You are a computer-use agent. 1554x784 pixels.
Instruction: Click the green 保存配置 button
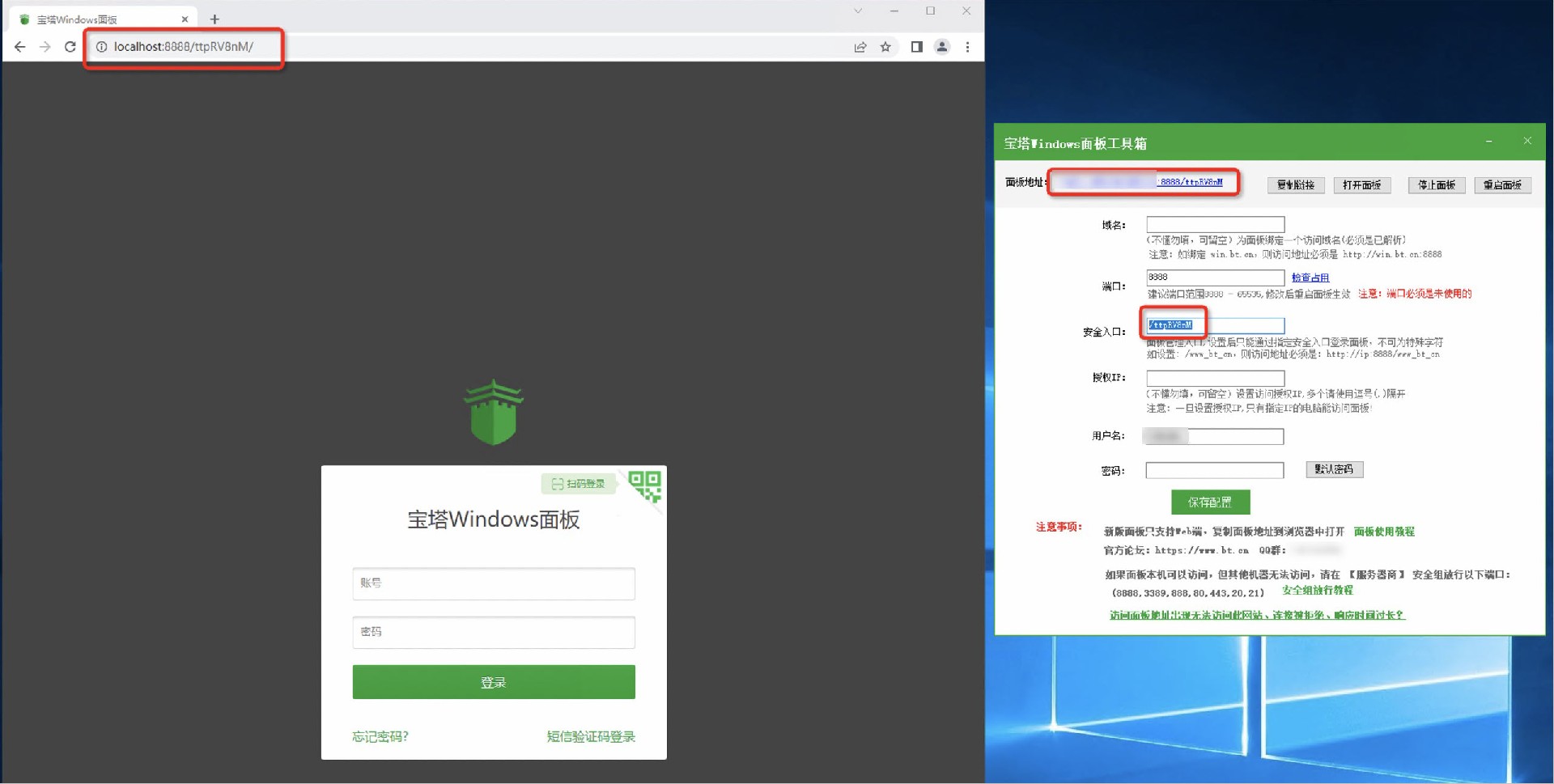tap(1210, 502)
